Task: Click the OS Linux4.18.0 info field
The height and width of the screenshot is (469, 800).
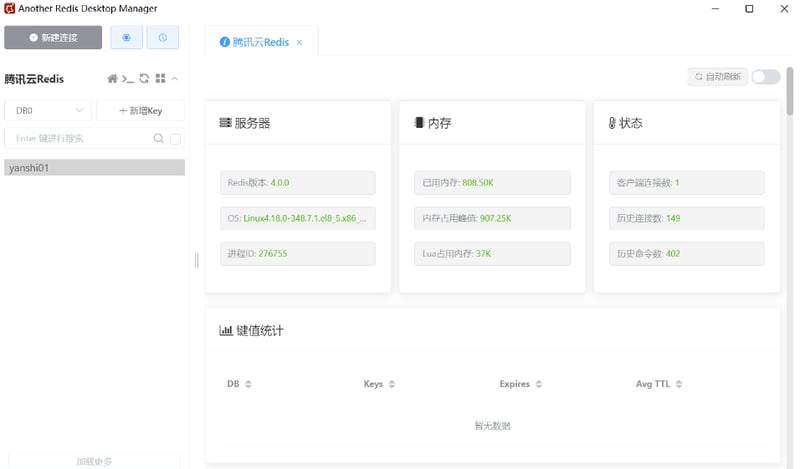Action: pos(298,218)
